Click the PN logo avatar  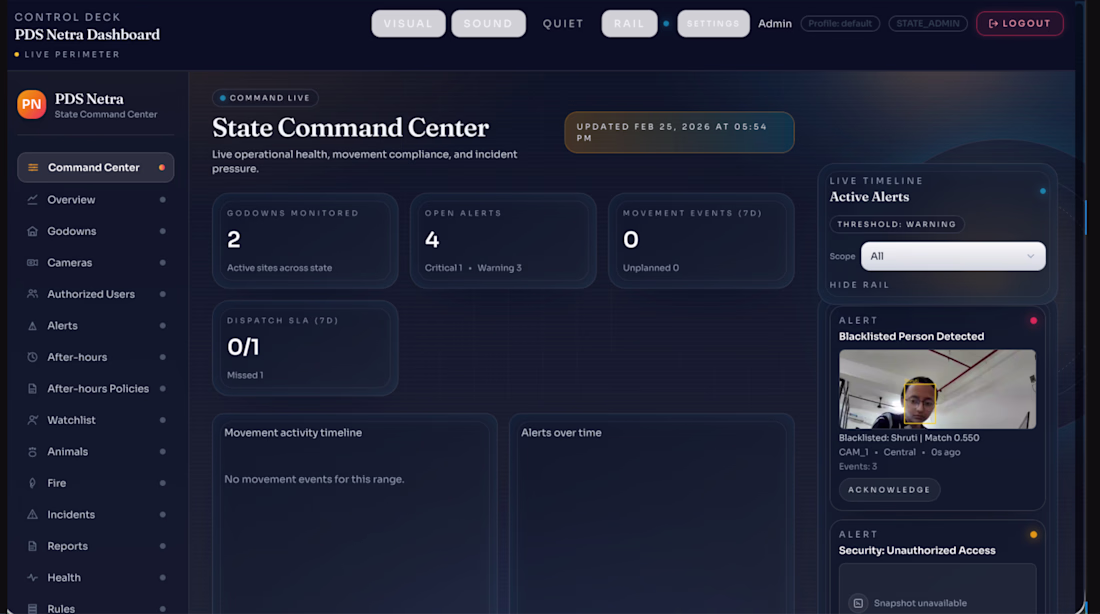[32, 105]
